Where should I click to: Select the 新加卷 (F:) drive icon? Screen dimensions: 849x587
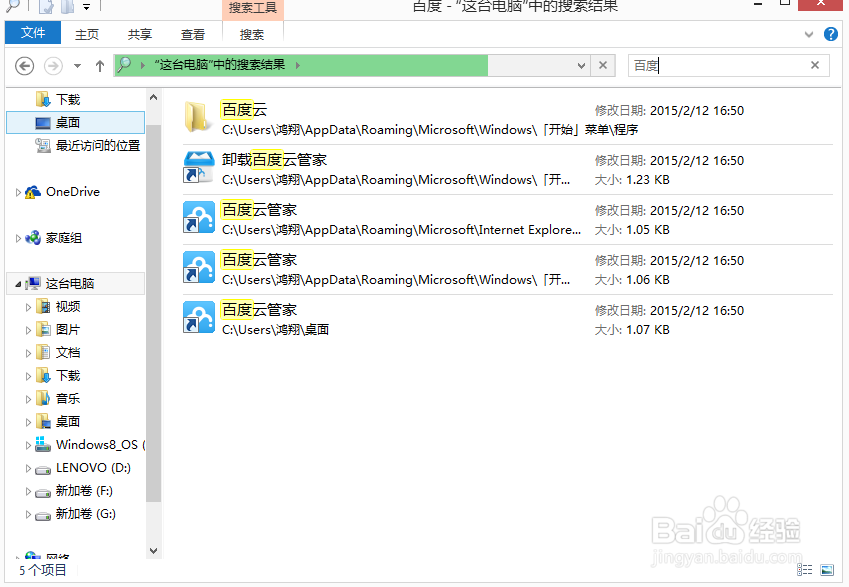43,492
